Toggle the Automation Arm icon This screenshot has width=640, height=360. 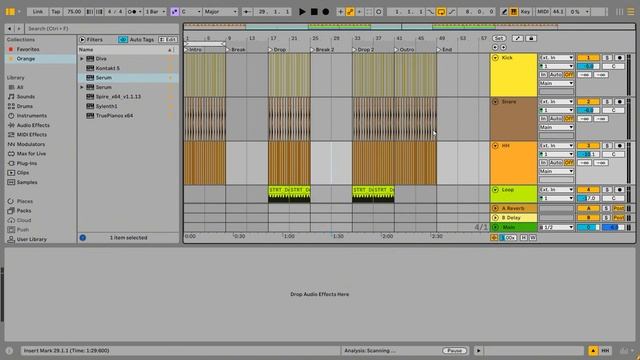coord(350,12)
